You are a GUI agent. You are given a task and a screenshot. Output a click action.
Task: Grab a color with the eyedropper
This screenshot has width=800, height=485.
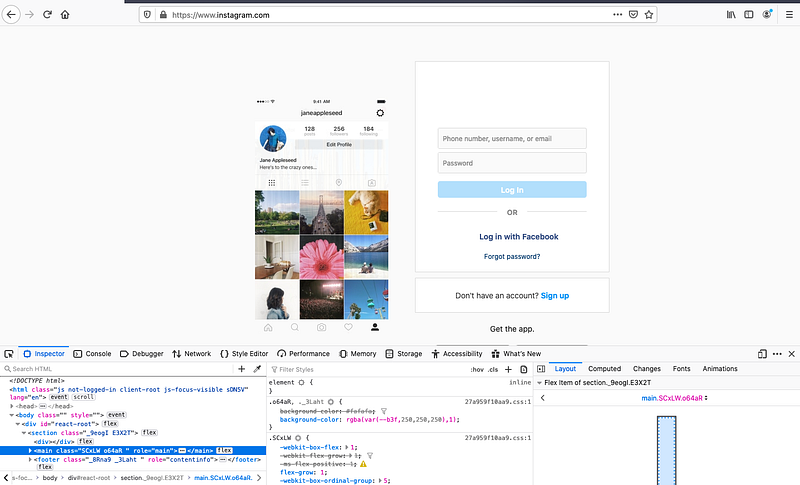click(x=257, y=369)
